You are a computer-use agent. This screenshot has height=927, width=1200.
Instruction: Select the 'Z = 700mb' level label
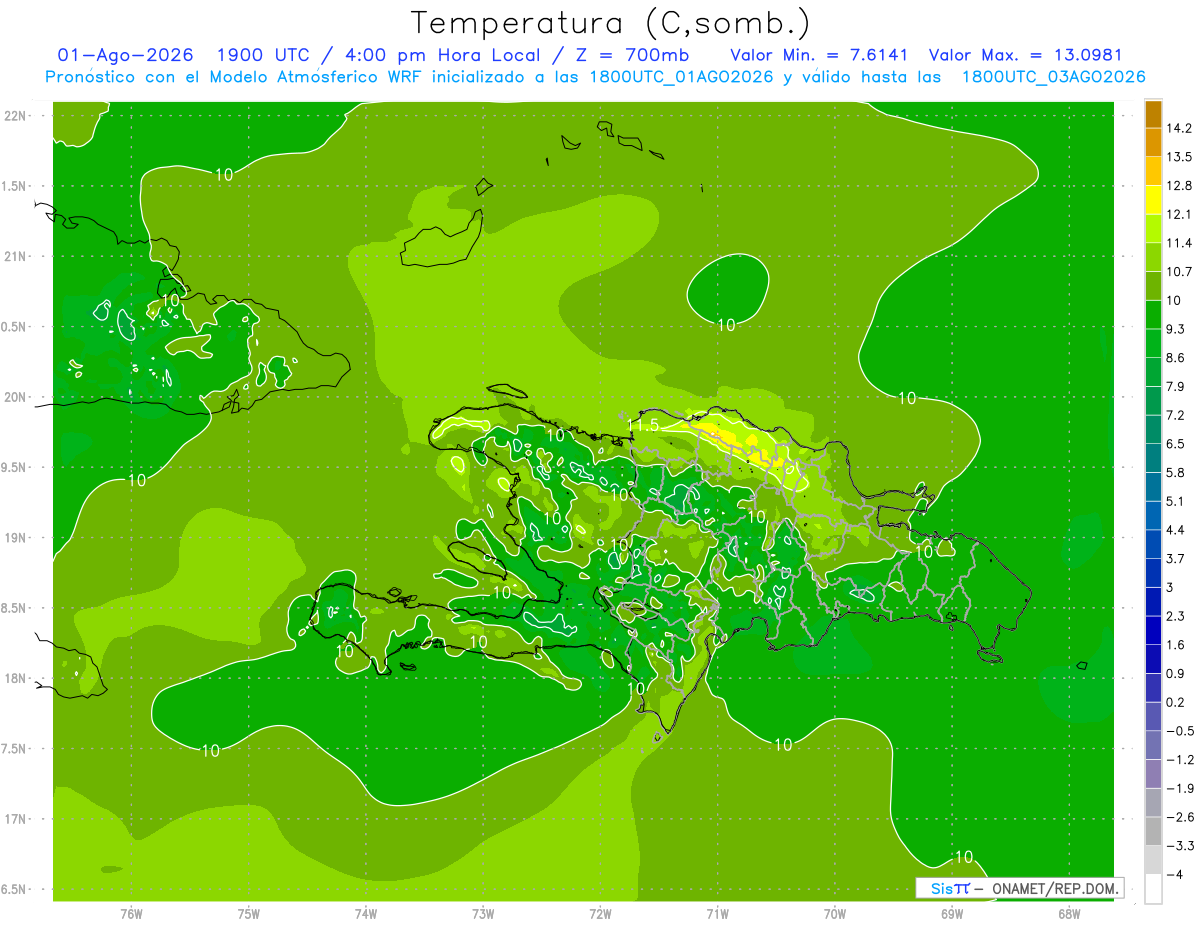tap(633, 55)
